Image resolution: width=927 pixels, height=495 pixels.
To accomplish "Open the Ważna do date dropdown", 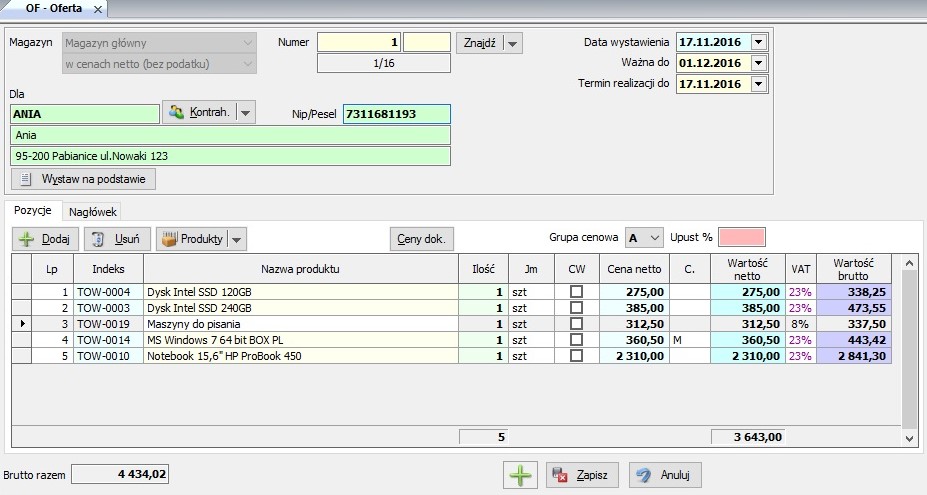I will pyautogui.click(x=758, y=63).
